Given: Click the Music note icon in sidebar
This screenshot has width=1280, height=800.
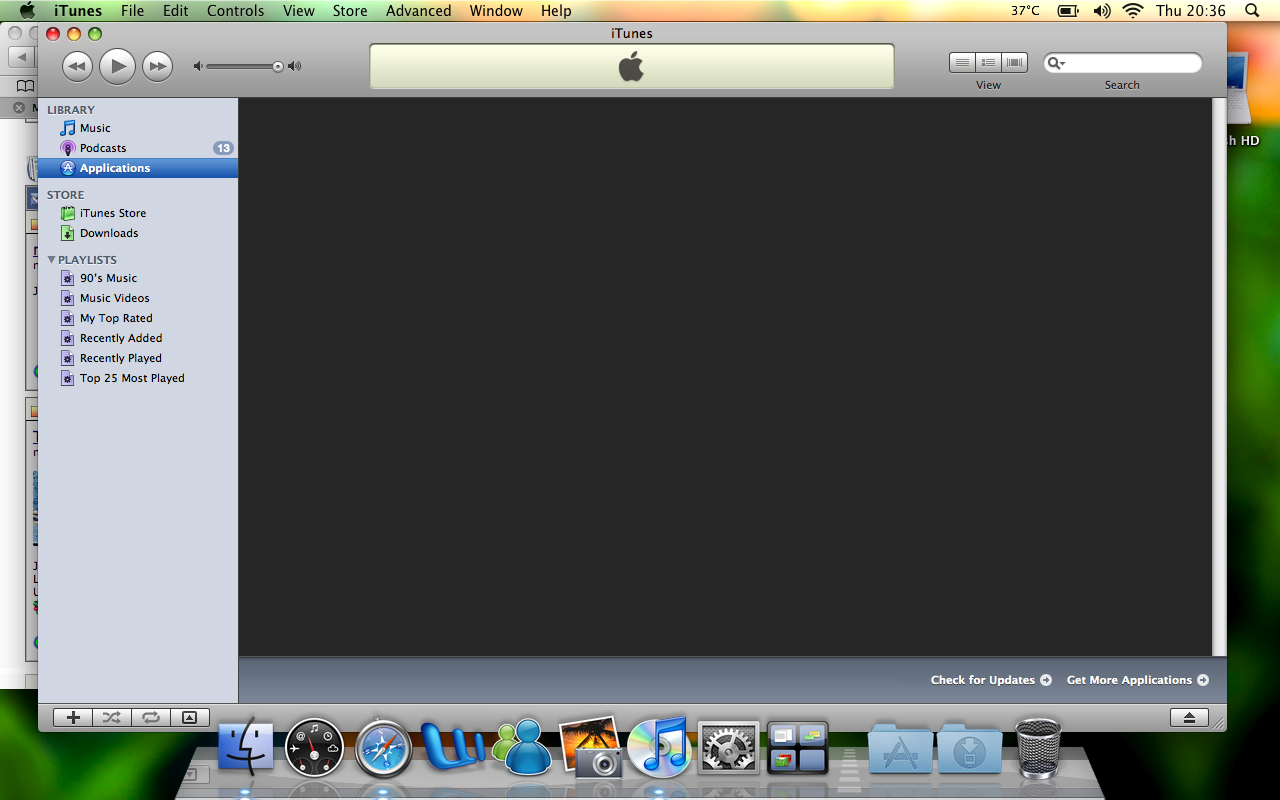Looking at the screenshot, I should pos(68,128).
